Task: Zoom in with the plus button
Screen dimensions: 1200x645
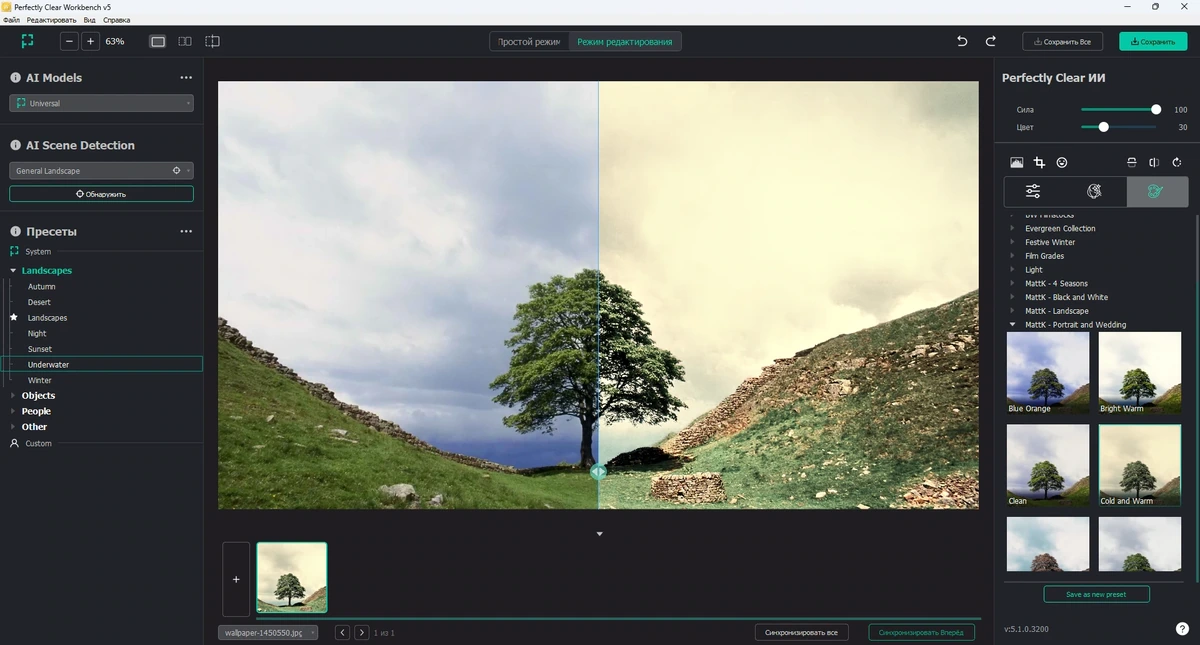Action: coord(90,41)
